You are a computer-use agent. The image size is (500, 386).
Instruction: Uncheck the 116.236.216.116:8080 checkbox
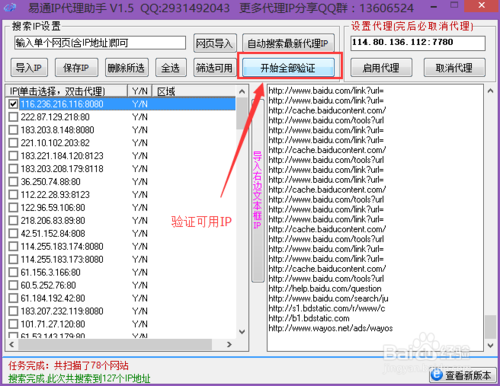pyautogui.click(x=13, y=104)
